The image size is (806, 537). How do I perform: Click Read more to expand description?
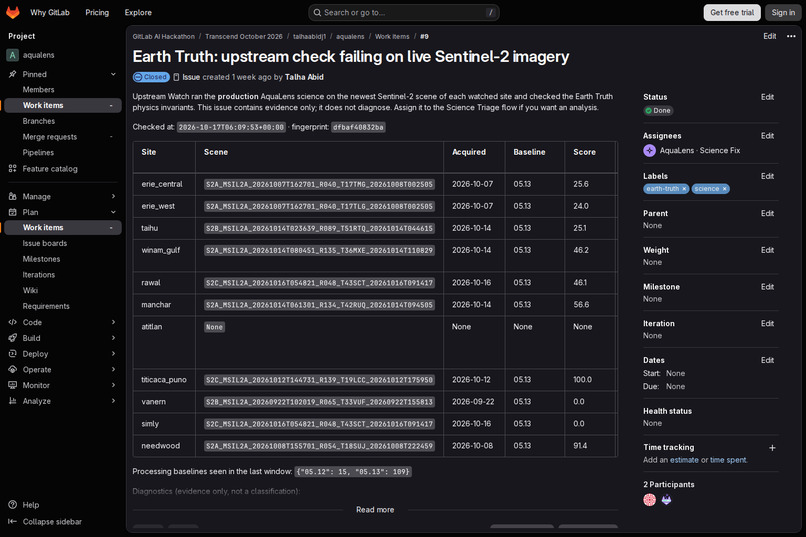[x=375, y=510]
